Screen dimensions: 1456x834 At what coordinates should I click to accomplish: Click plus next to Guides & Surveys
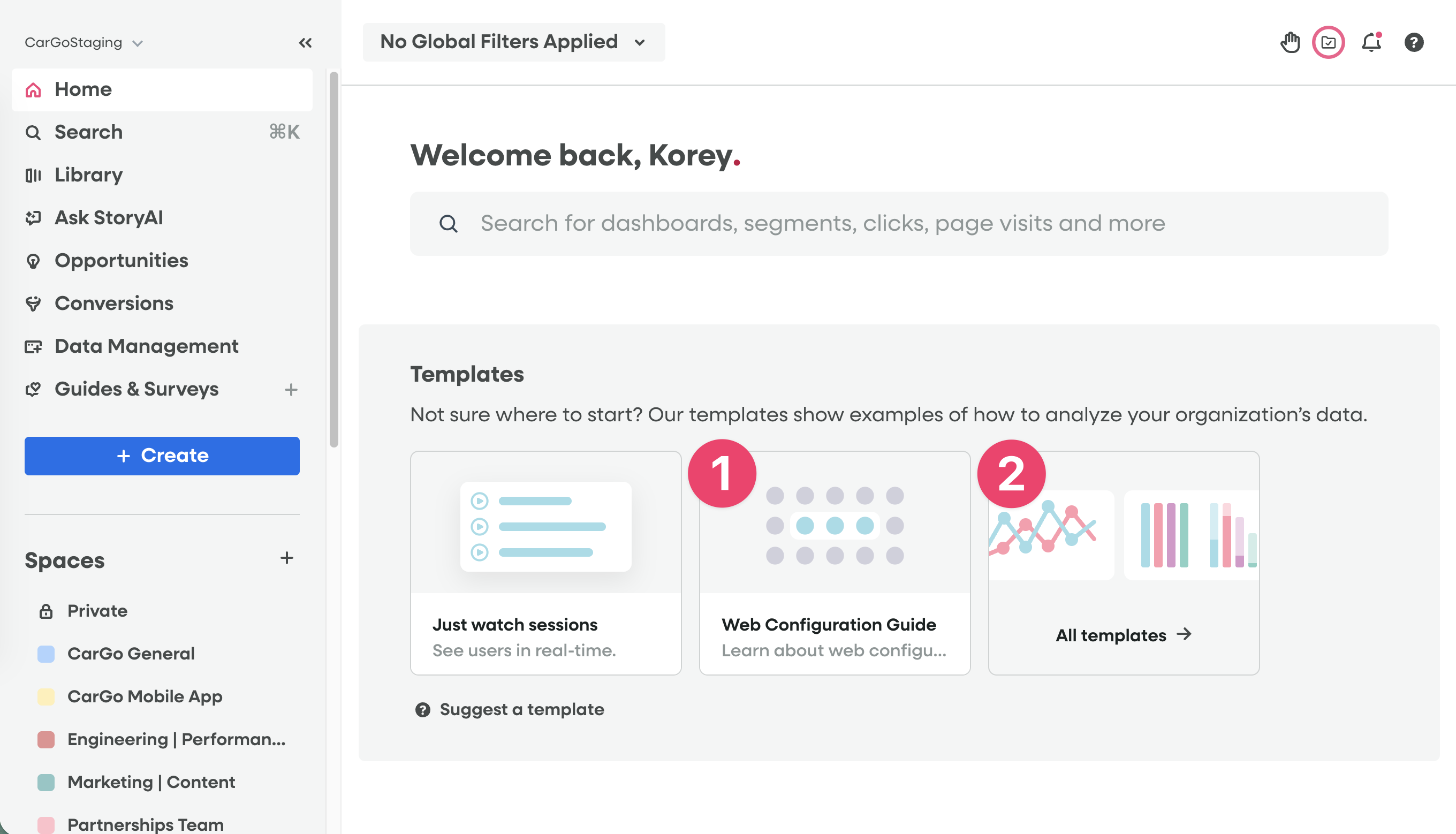[291, 390]
